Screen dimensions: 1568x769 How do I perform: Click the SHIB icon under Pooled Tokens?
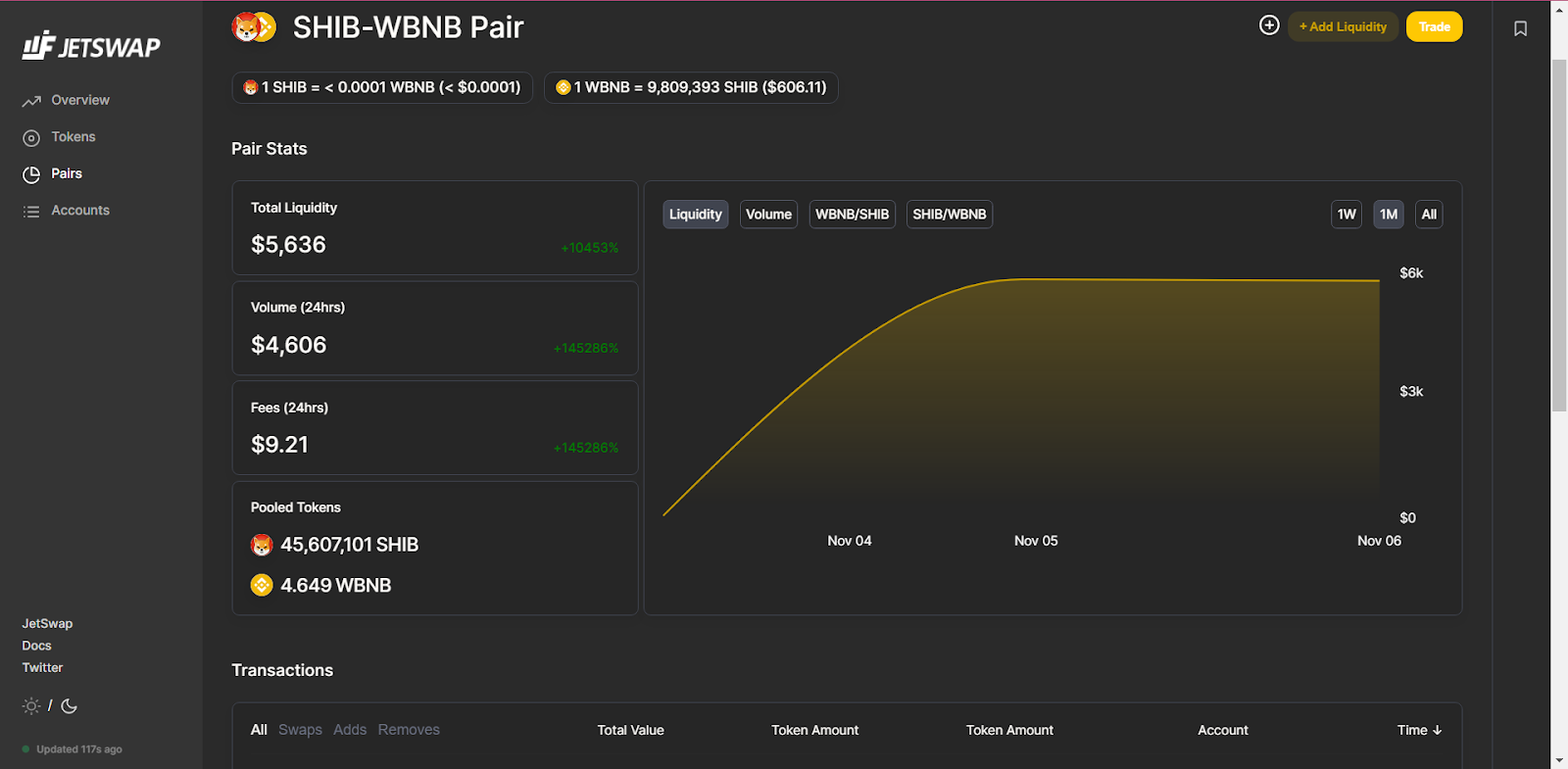(x=262, y=545)
